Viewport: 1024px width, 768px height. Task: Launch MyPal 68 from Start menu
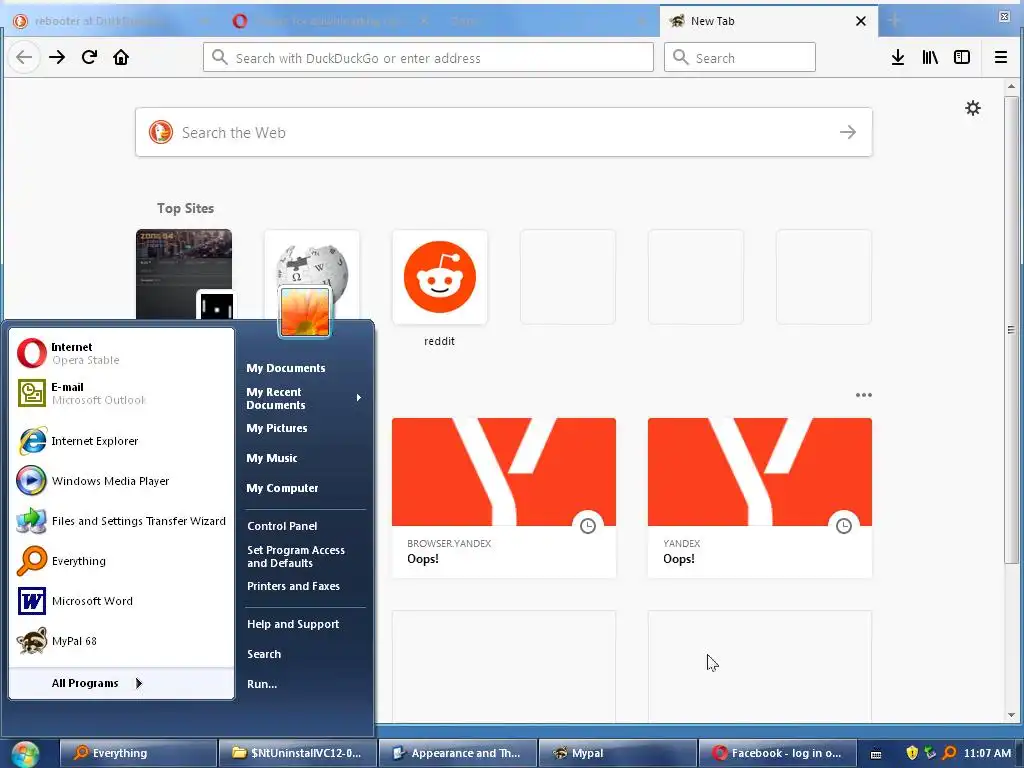point(121,641)
